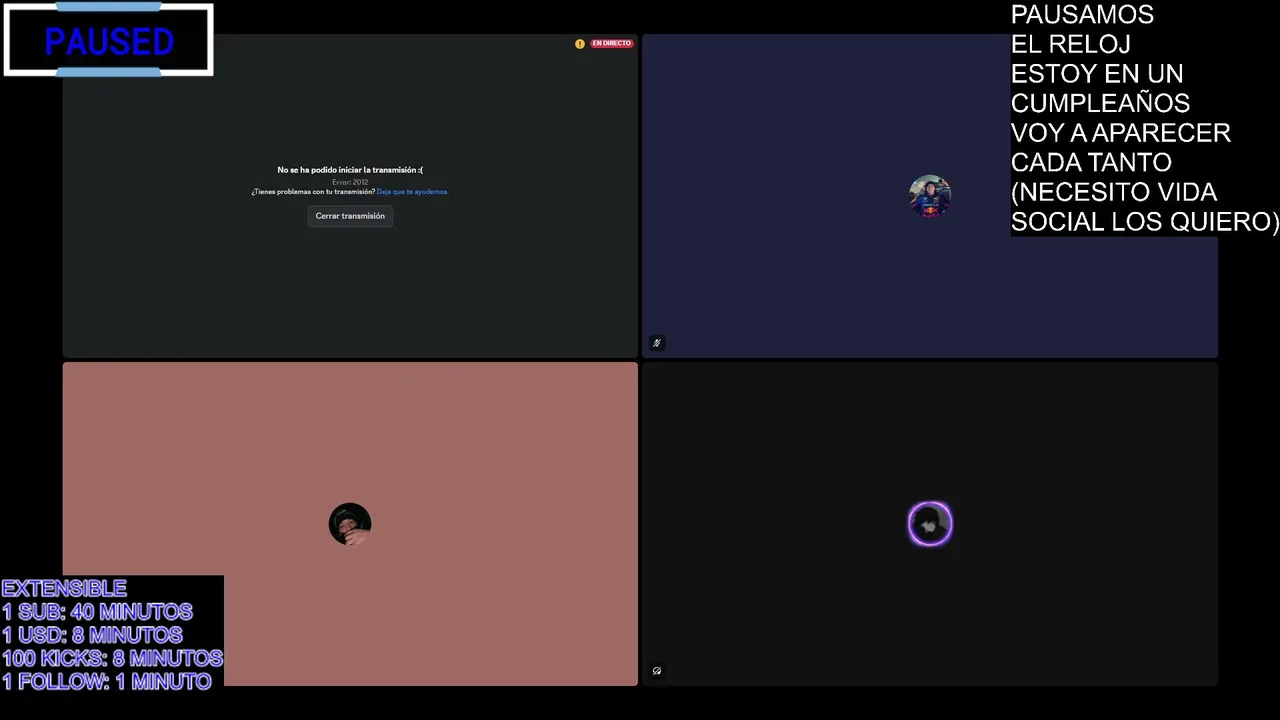Click the '1 SUB: 40 MINUTOS' line
The image size is (1280, 720).
click(97, 611)
